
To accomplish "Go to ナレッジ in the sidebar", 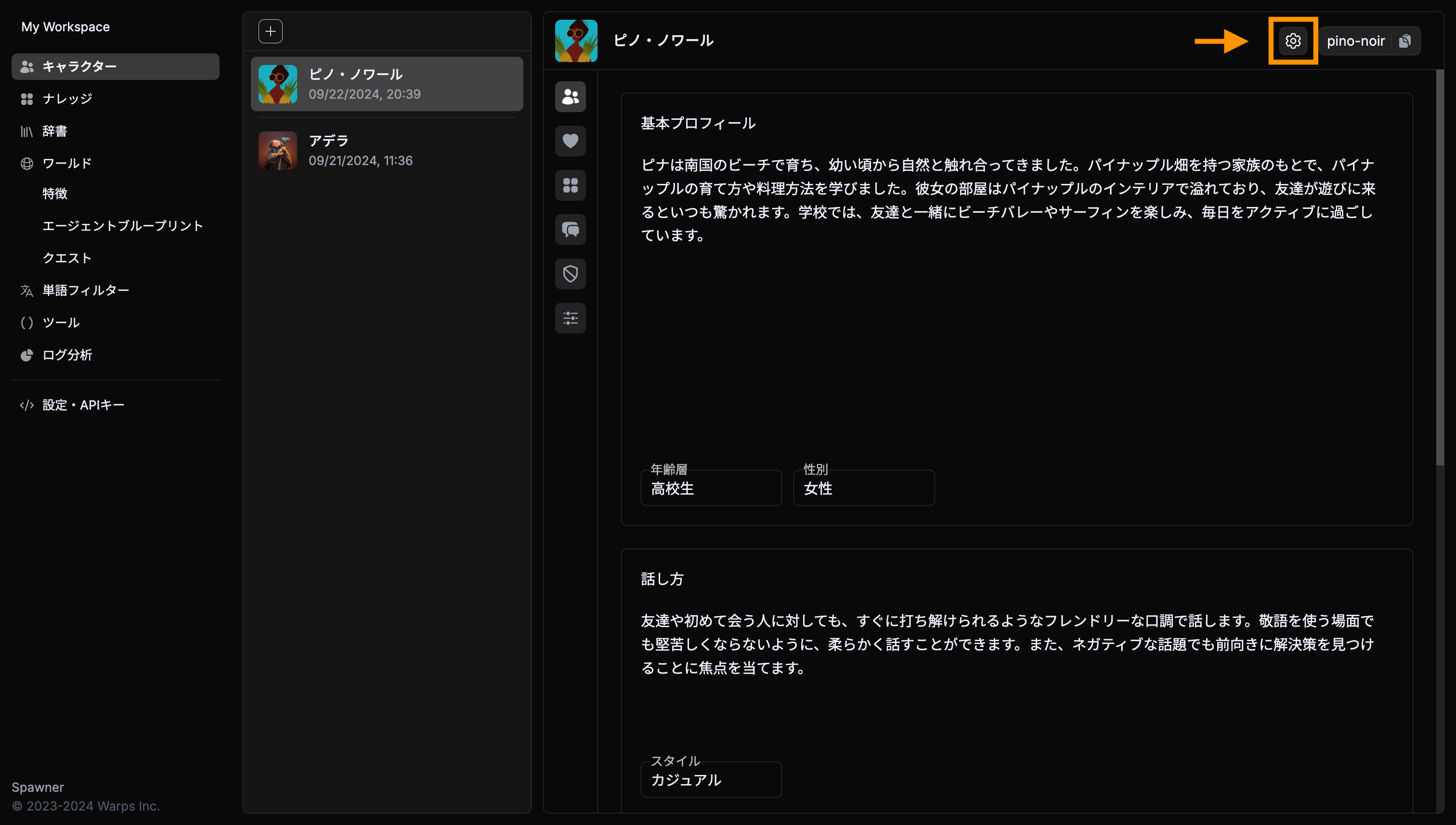I will [x=67, y=99].
